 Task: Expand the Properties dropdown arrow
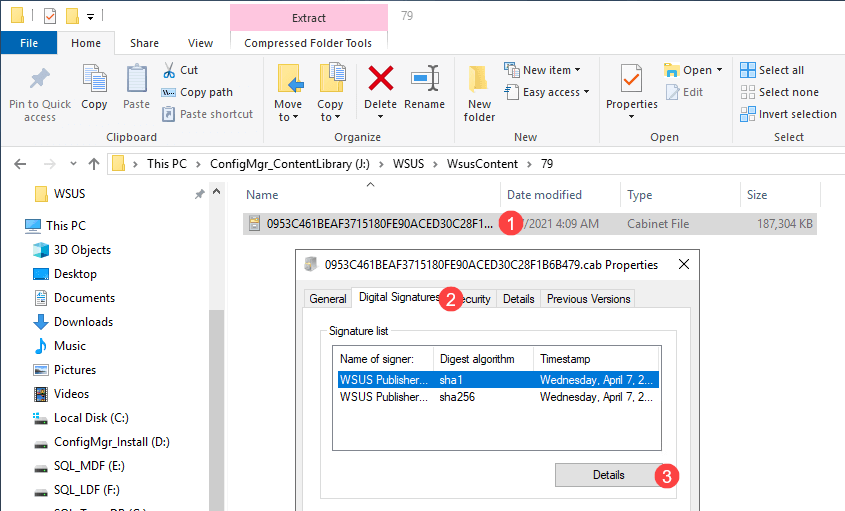coord(631,117)
